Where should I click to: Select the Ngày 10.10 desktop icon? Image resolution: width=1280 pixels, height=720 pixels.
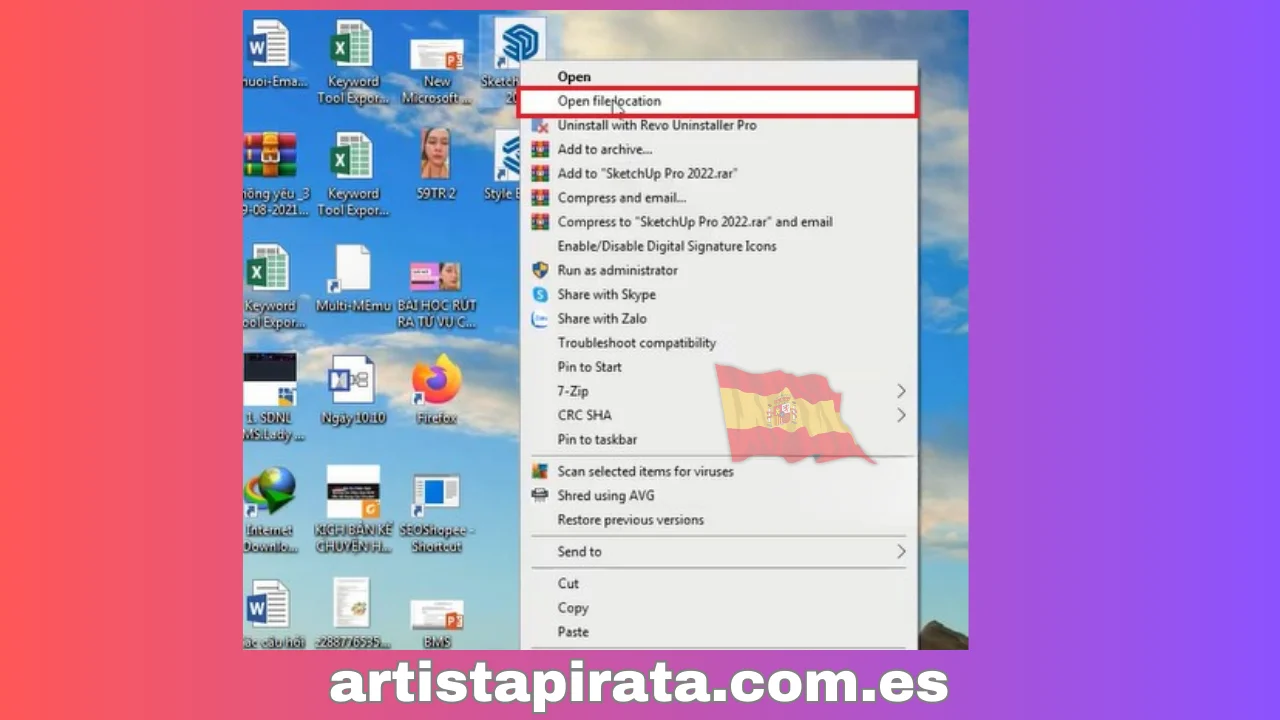tap(353, 390)
